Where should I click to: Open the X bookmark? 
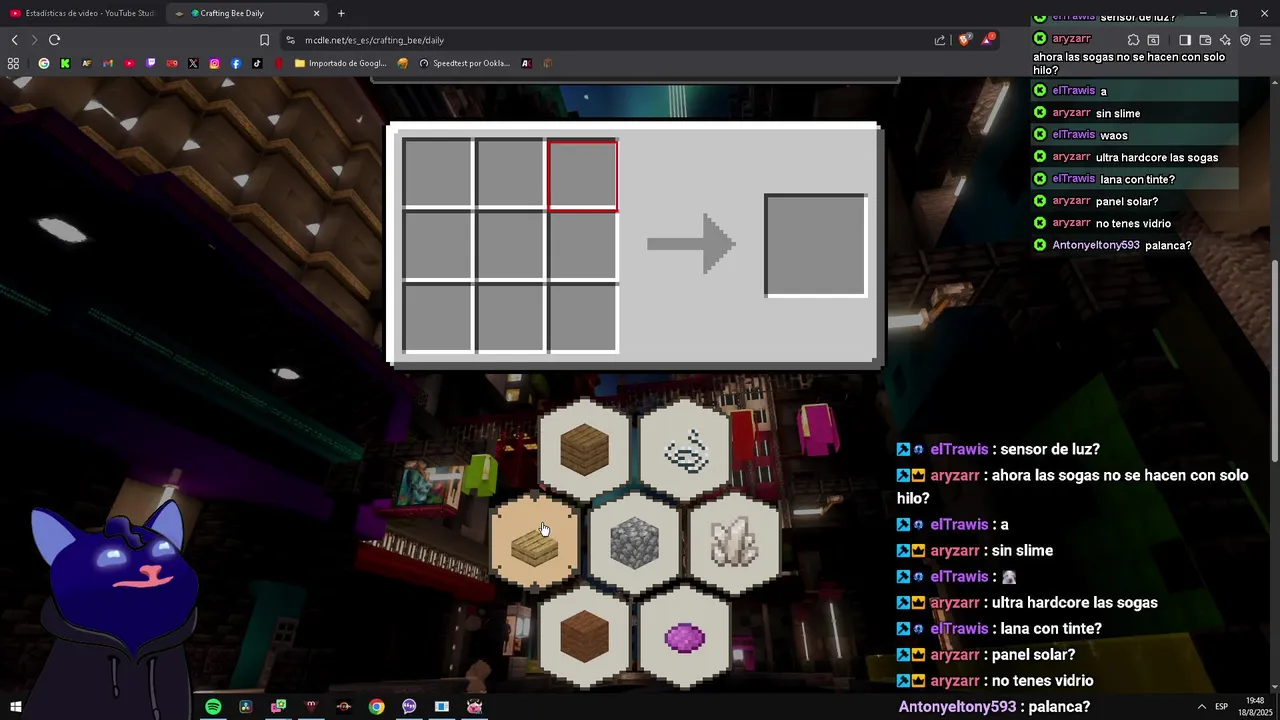coord(193,63)
